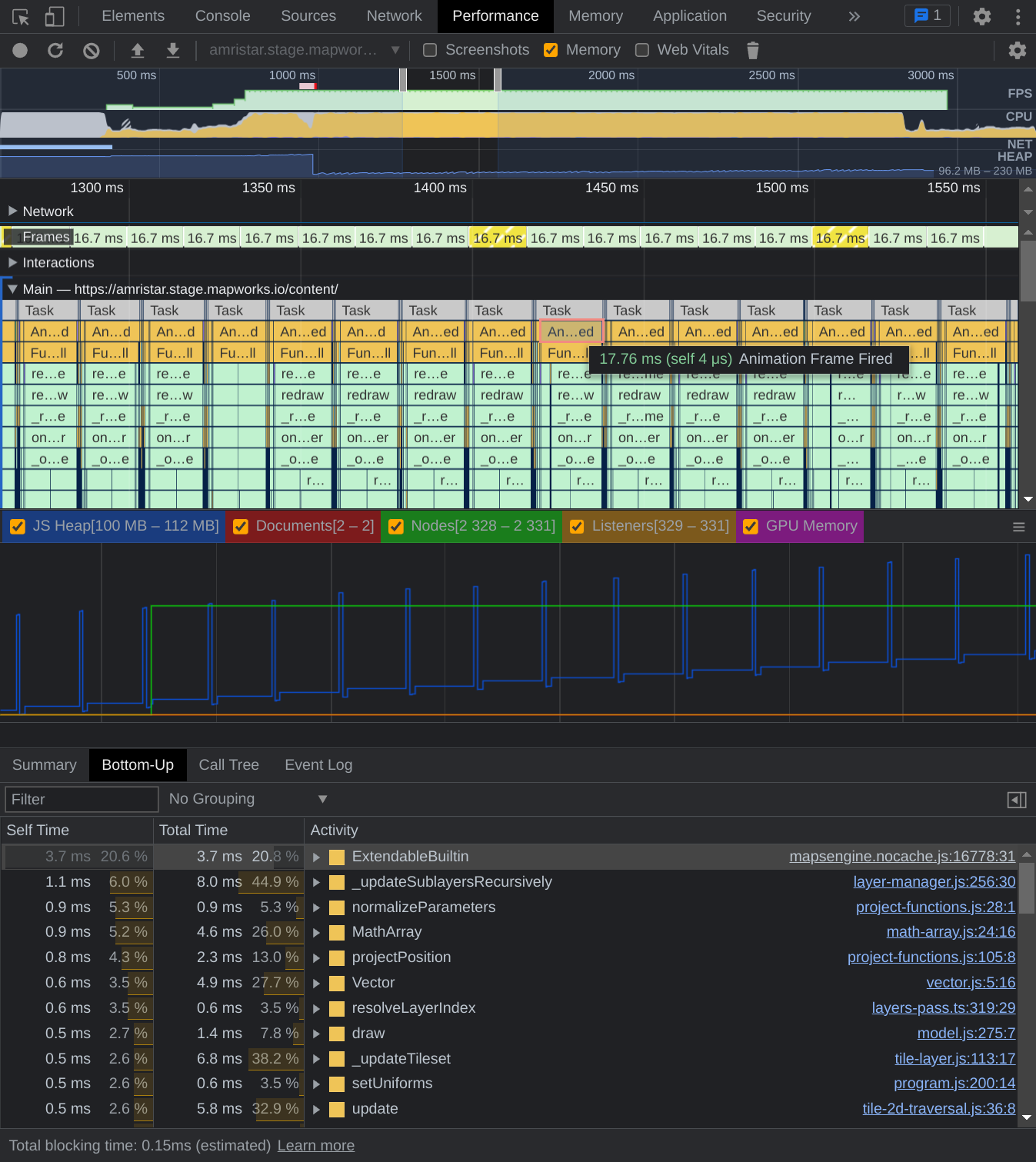Toggle the heaviest stack sidebar icon
Image resolution: width=1036 pixels, height=1162 pixels.
click(1017, 800)
